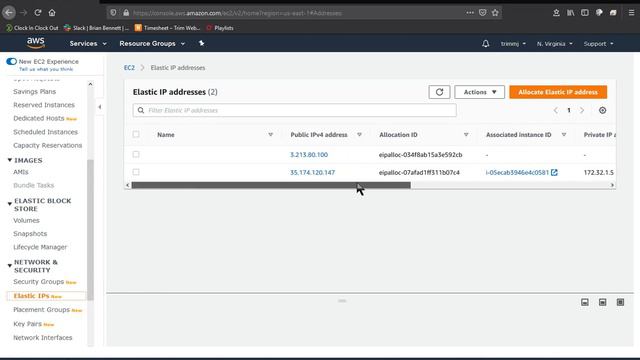Toggle the New EC2 Experience switch
The image size is (640, 360).
11,62
